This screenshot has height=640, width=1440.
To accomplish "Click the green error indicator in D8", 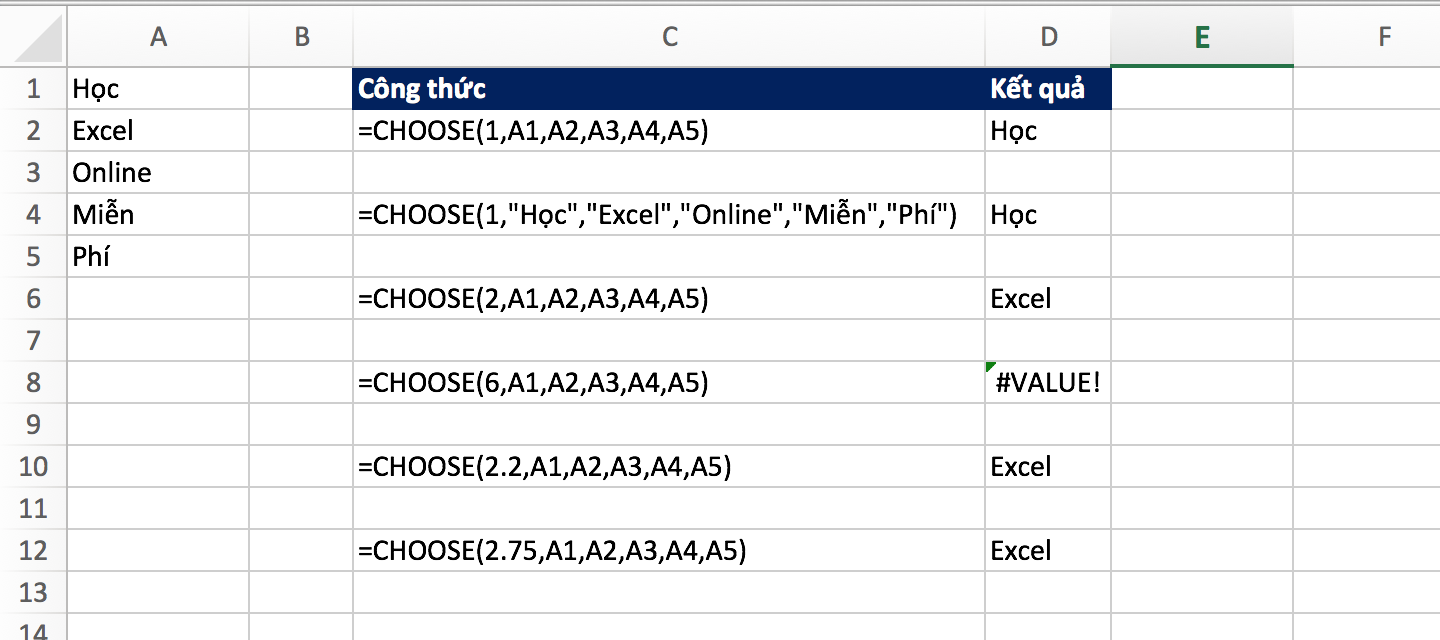I will (990, 367).
